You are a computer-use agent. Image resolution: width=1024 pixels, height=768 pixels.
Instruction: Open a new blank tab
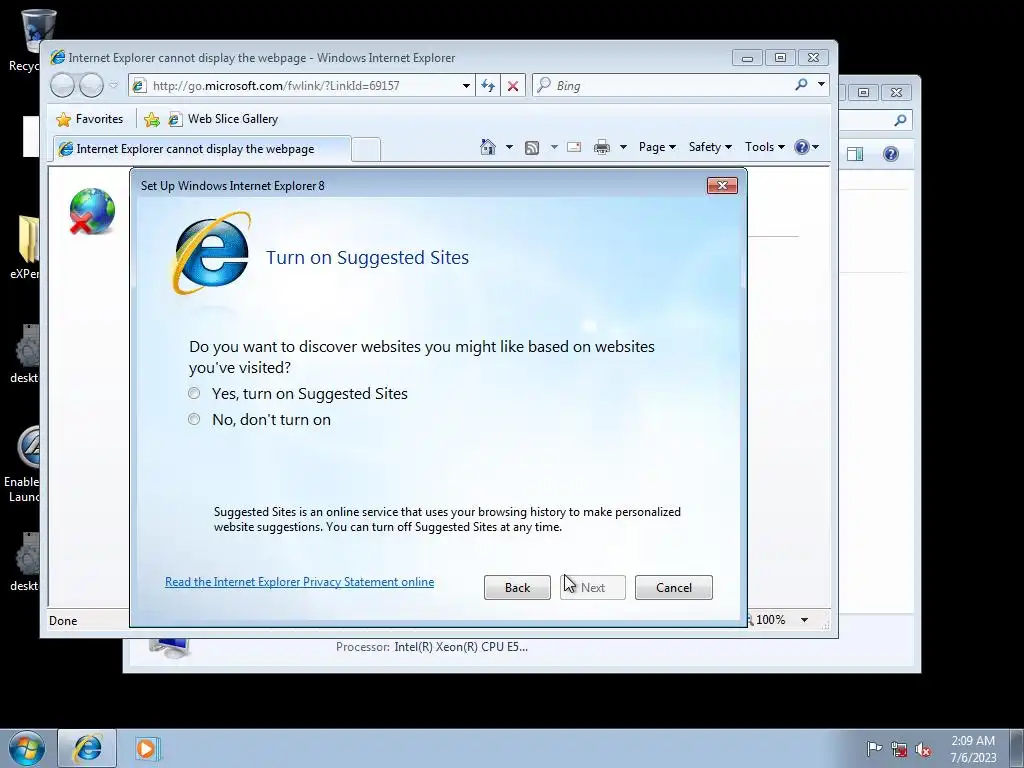click(x=366, y=150)
